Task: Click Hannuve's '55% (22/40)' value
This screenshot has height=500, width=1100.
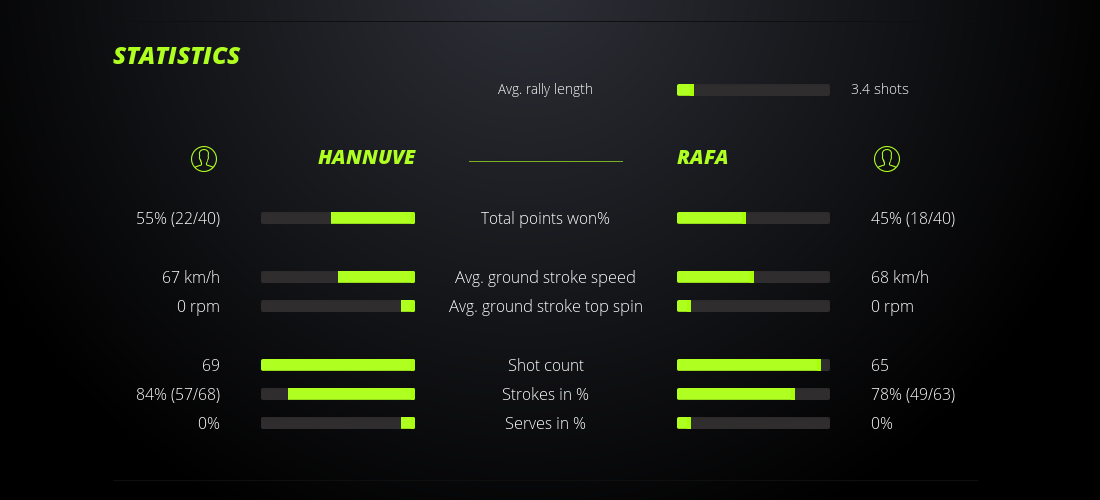Action: [178, 218]
